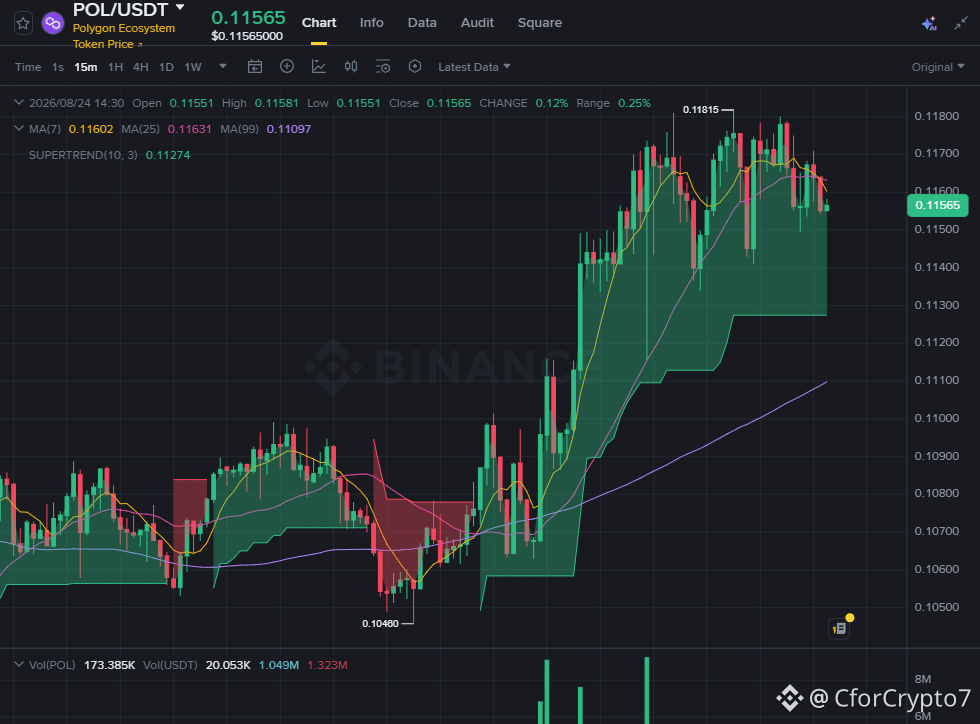The height and width of the screenshot is (724, 980).
Task: Click the Range 0.25% value
Action: (634, 103)
